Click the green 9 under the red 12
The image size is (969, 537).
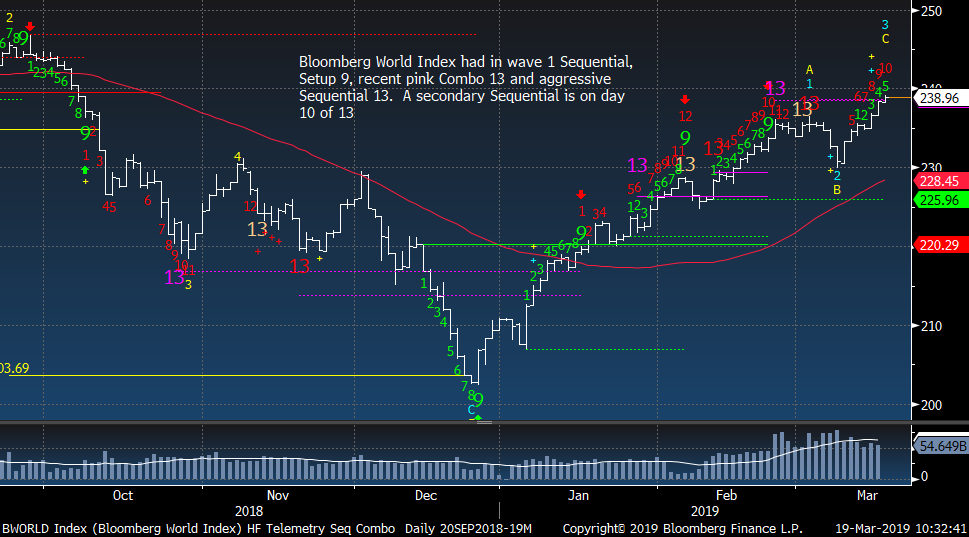685,137
